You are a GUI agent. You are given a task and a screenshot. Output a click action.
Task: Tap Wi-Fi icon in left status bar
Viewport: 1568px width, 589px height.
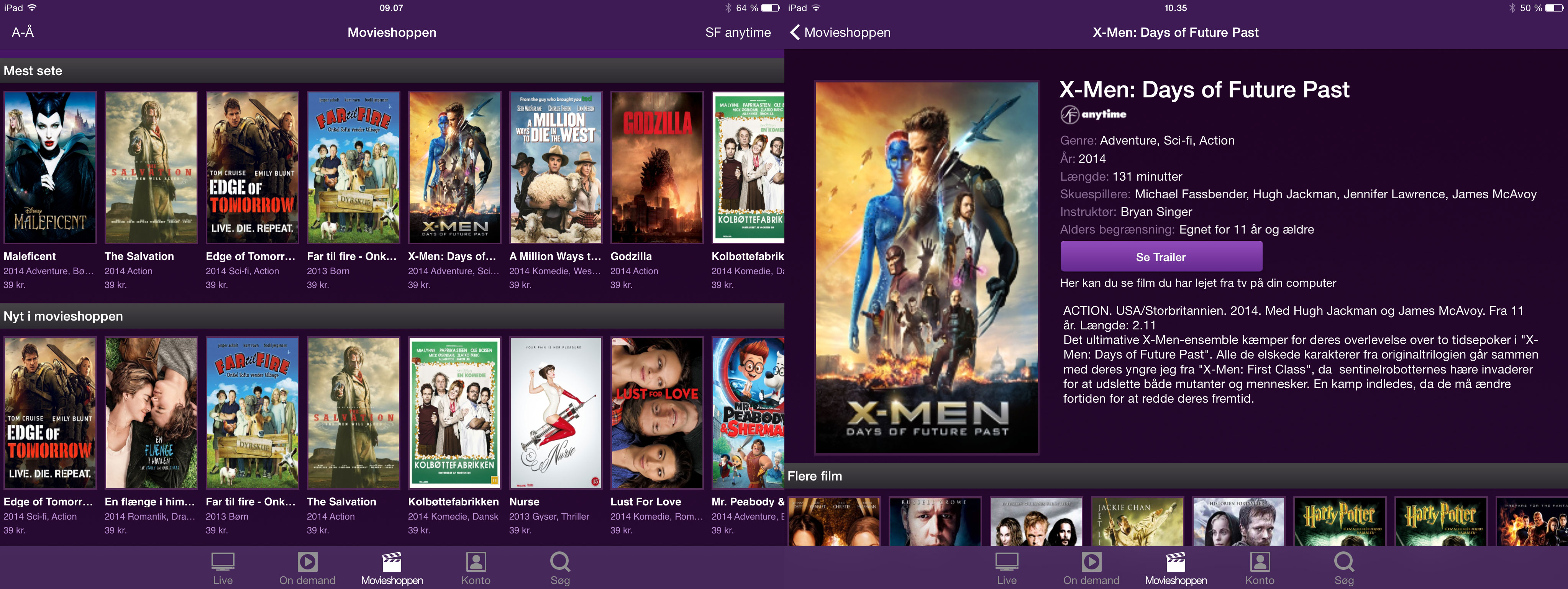(32, 8)
